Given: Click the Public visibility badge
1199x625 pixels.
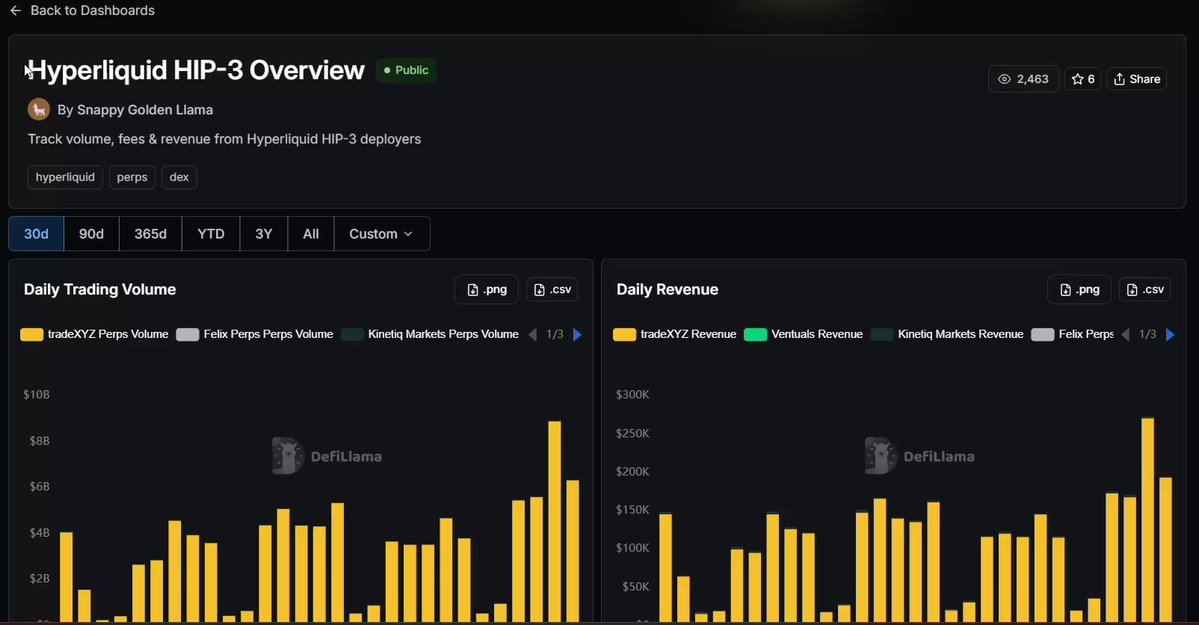Looking at the screenshot, I should click(x=406, y=70).
